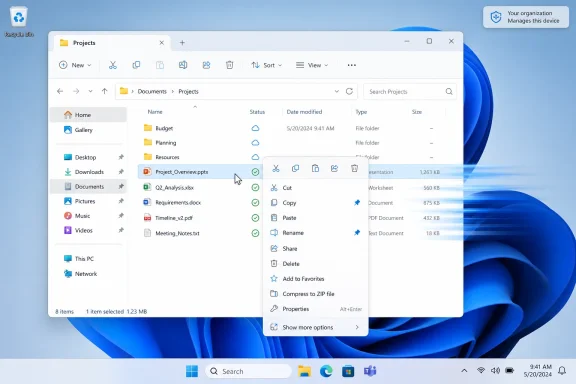The image size is (576, 384).
Task: Expand Show more options submenu
Action: coord(316,327)
